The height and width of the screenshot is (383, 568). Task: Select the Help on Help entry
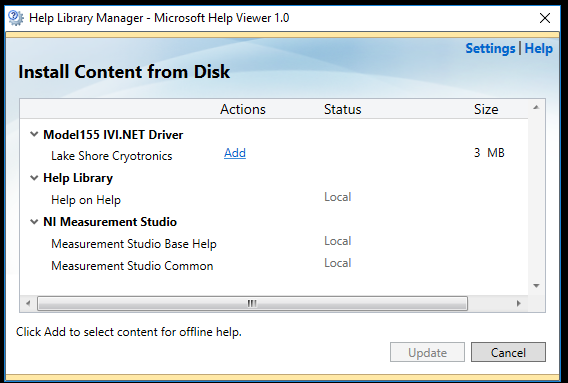coord(86,200)
